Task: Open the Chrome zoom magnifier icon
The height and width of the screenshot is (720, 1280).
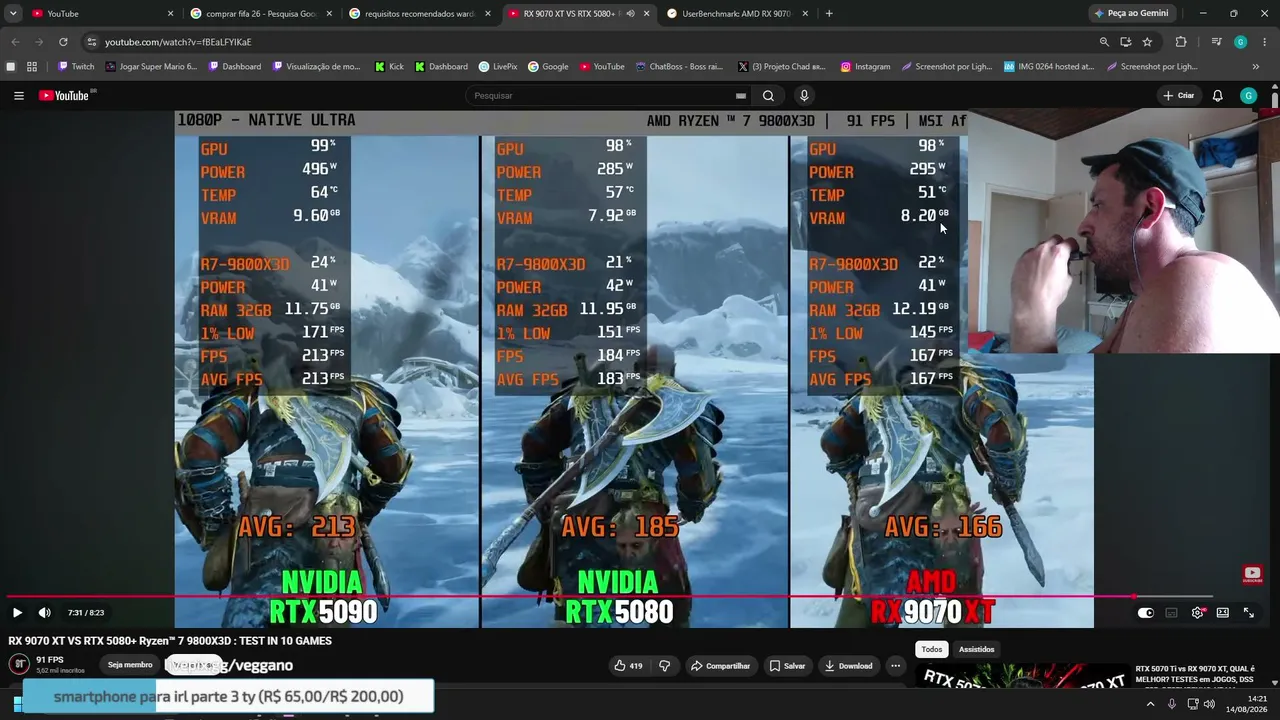Action: pyautogui.click(x=1104, y=42)
